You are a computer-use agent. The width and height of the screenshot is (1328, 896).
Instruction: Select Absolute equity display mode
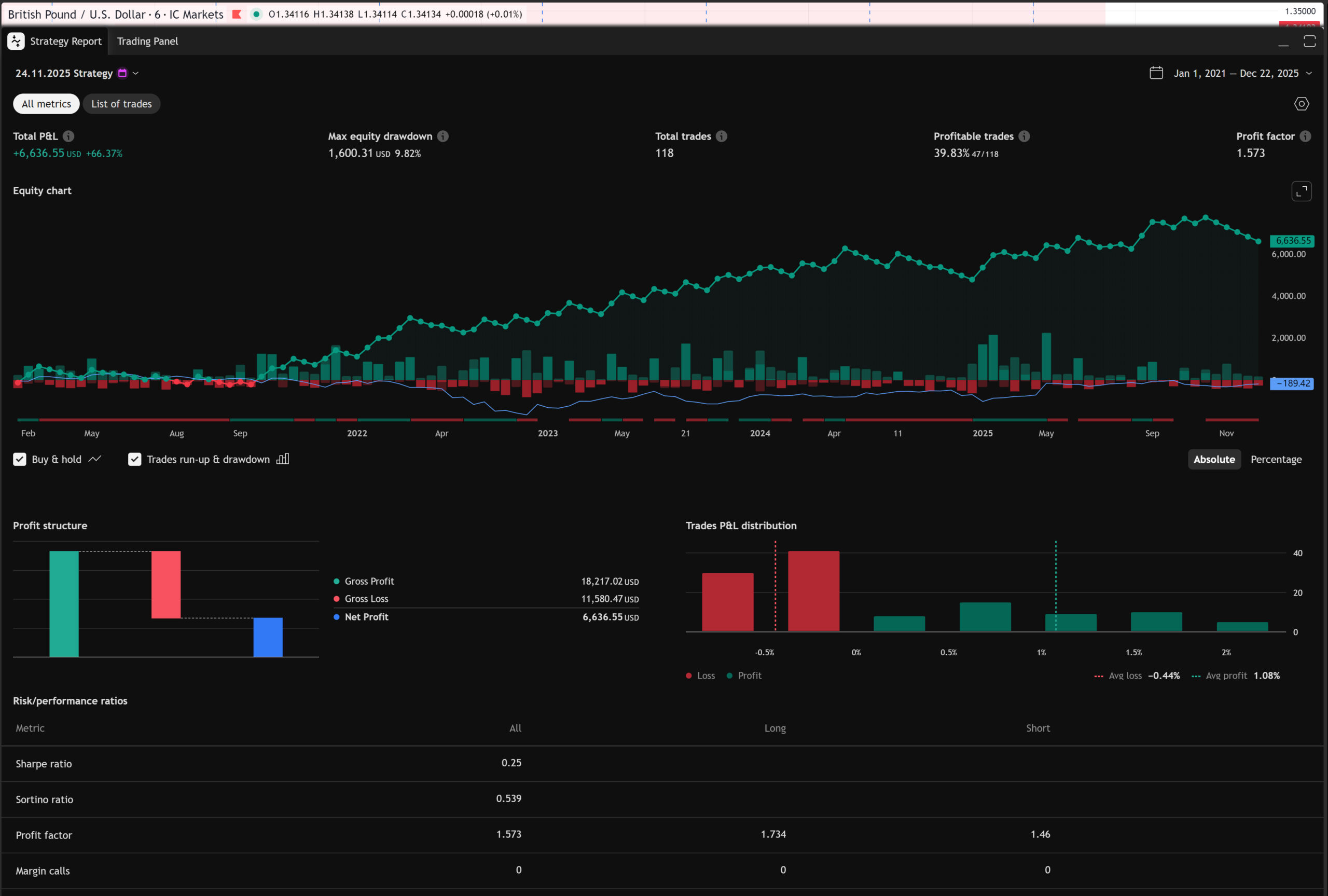pos(1214,460)
